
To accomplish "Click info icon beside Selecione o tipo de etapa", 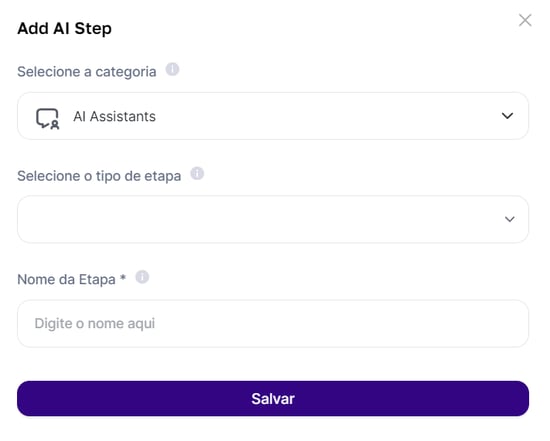I will click(197, 173).
